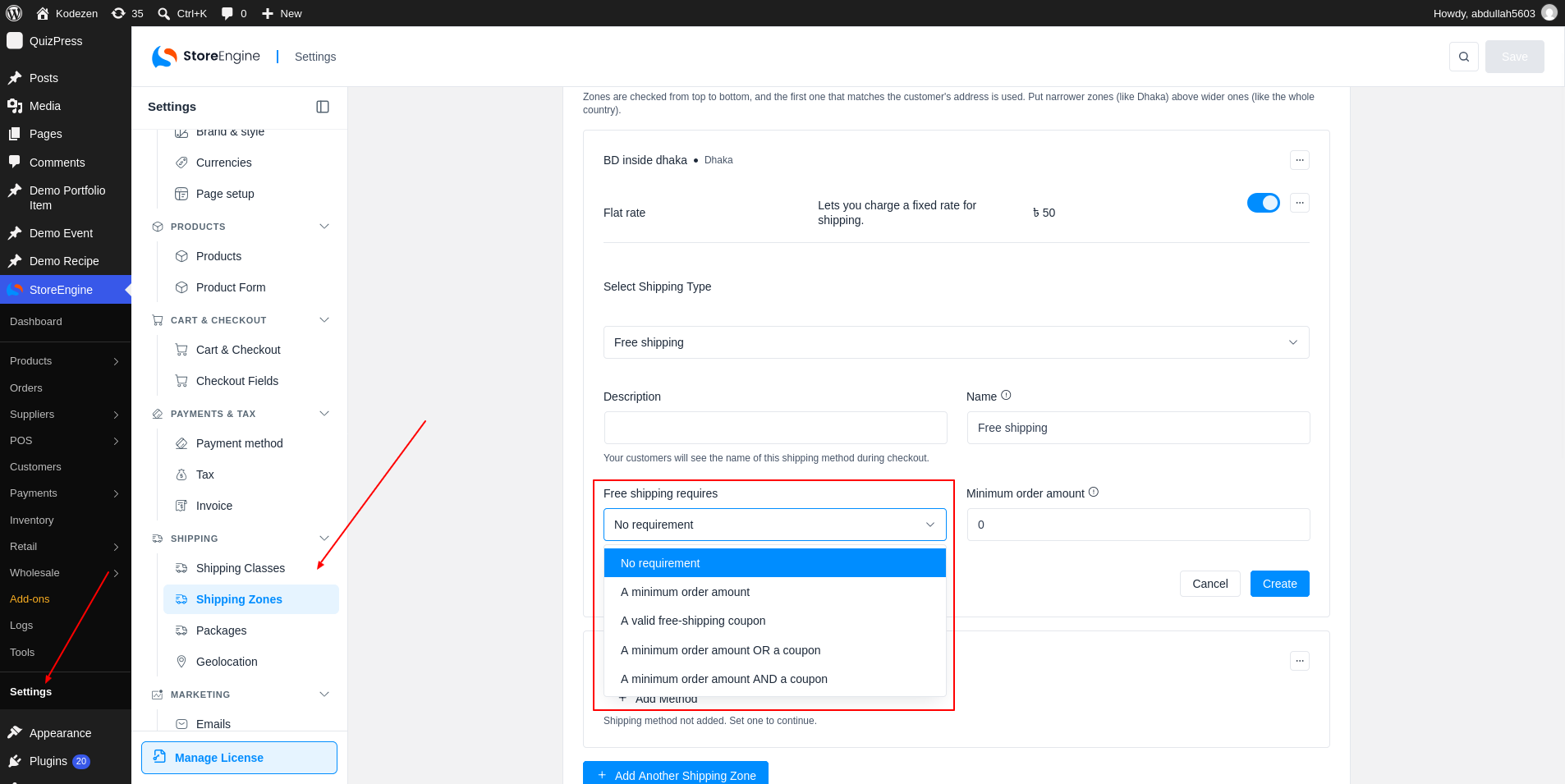
Task: Click info icon beside Minimum order amount
Action: click(x=1094, y=493)
